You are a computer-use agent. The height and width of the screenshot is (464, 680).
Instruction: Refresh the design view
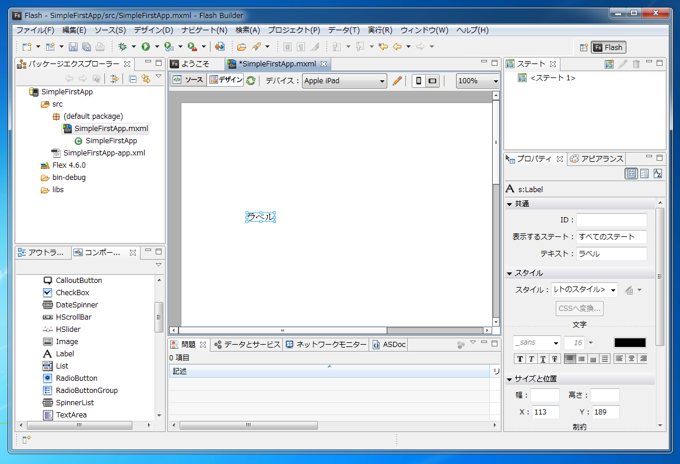[x=251, y=80]
